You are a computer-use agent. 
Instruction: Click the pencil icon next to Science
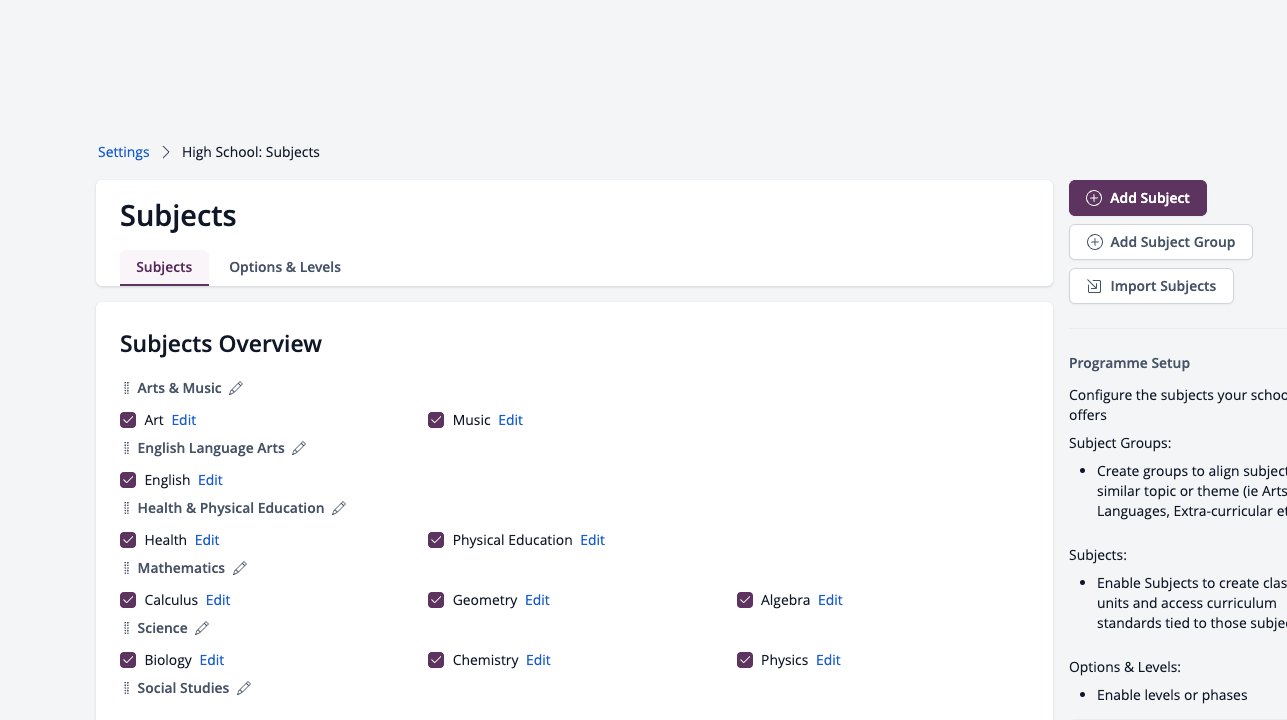tap(202, 628)
